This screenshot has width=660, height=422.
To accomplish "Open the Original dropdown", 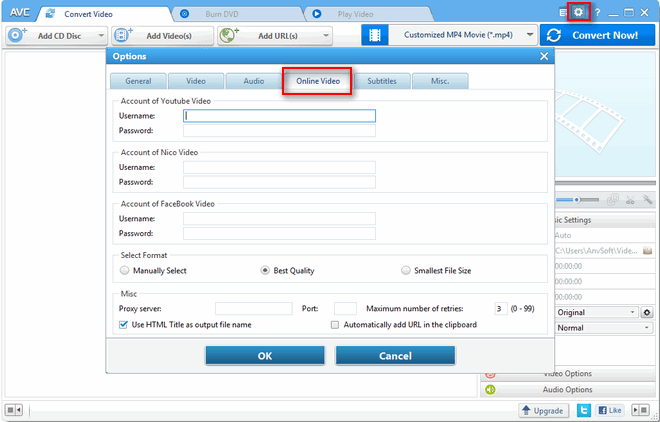I will pos(596,313).
